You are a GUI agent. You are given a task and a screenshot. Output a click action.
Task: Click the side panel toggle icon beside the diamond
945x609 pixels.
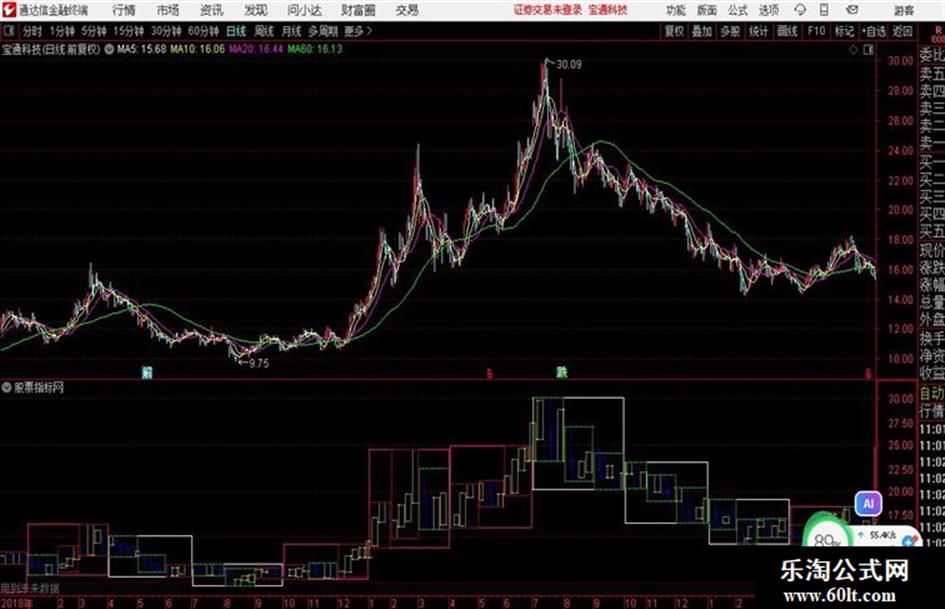tap(868, 49)
